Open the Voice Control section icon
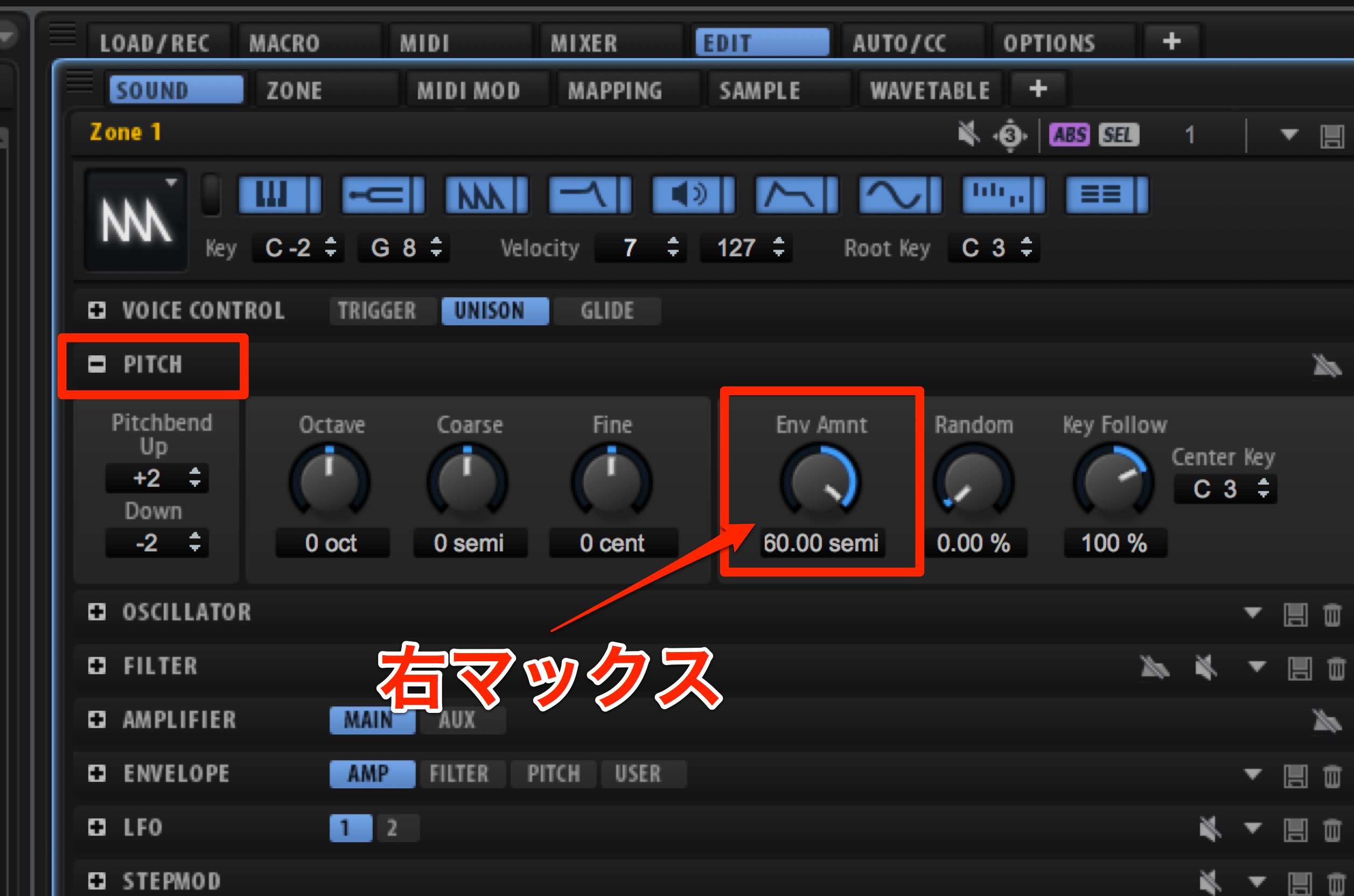This screenshot has height=896, width=1354. (280, 195)
